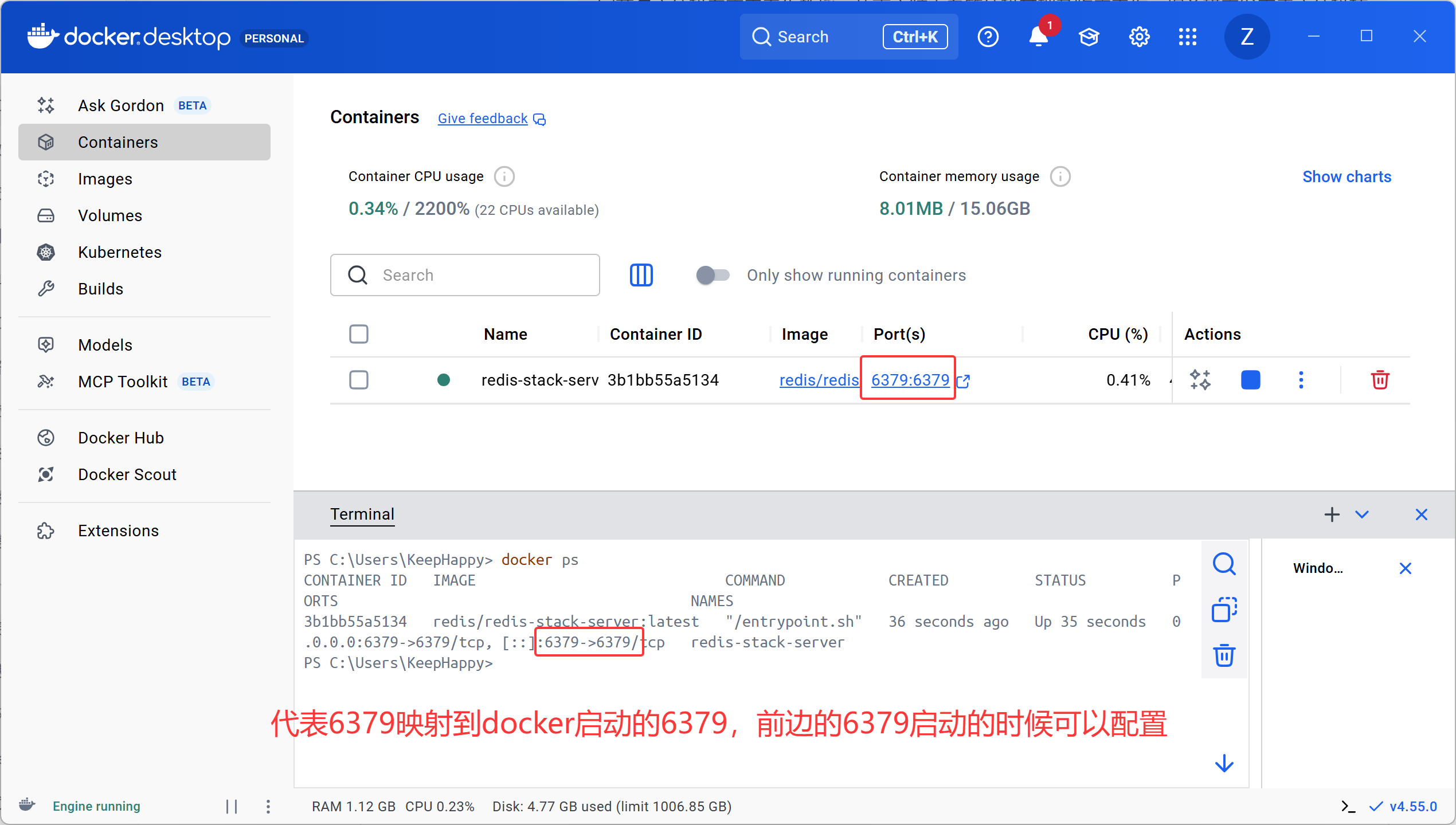Toggle Only show running containers switch
Image resolution: width=1456 pixels, height=825 pixels.
click(x=713, y=275)
